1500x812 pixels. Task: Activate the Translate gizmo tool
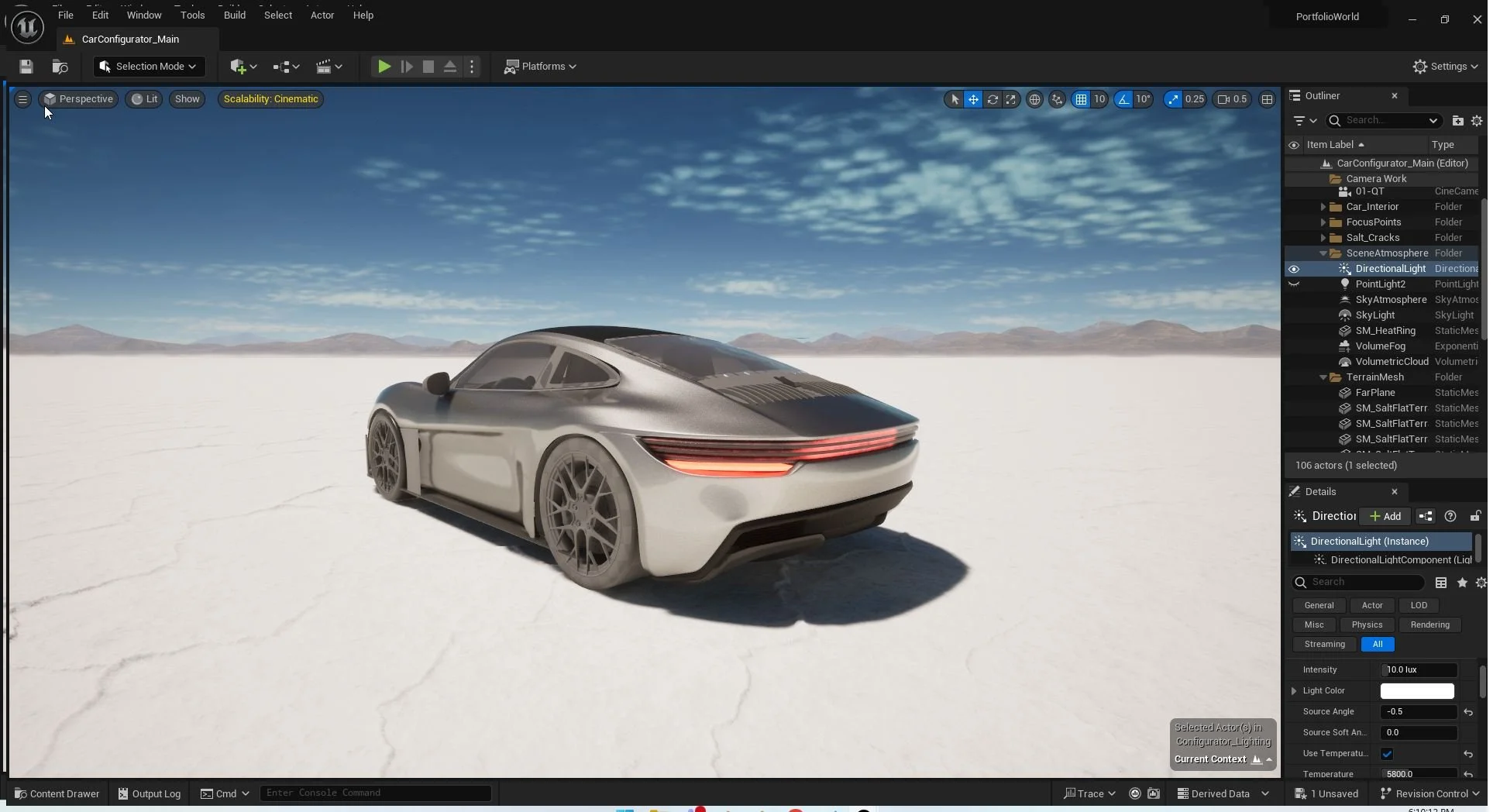973,99
